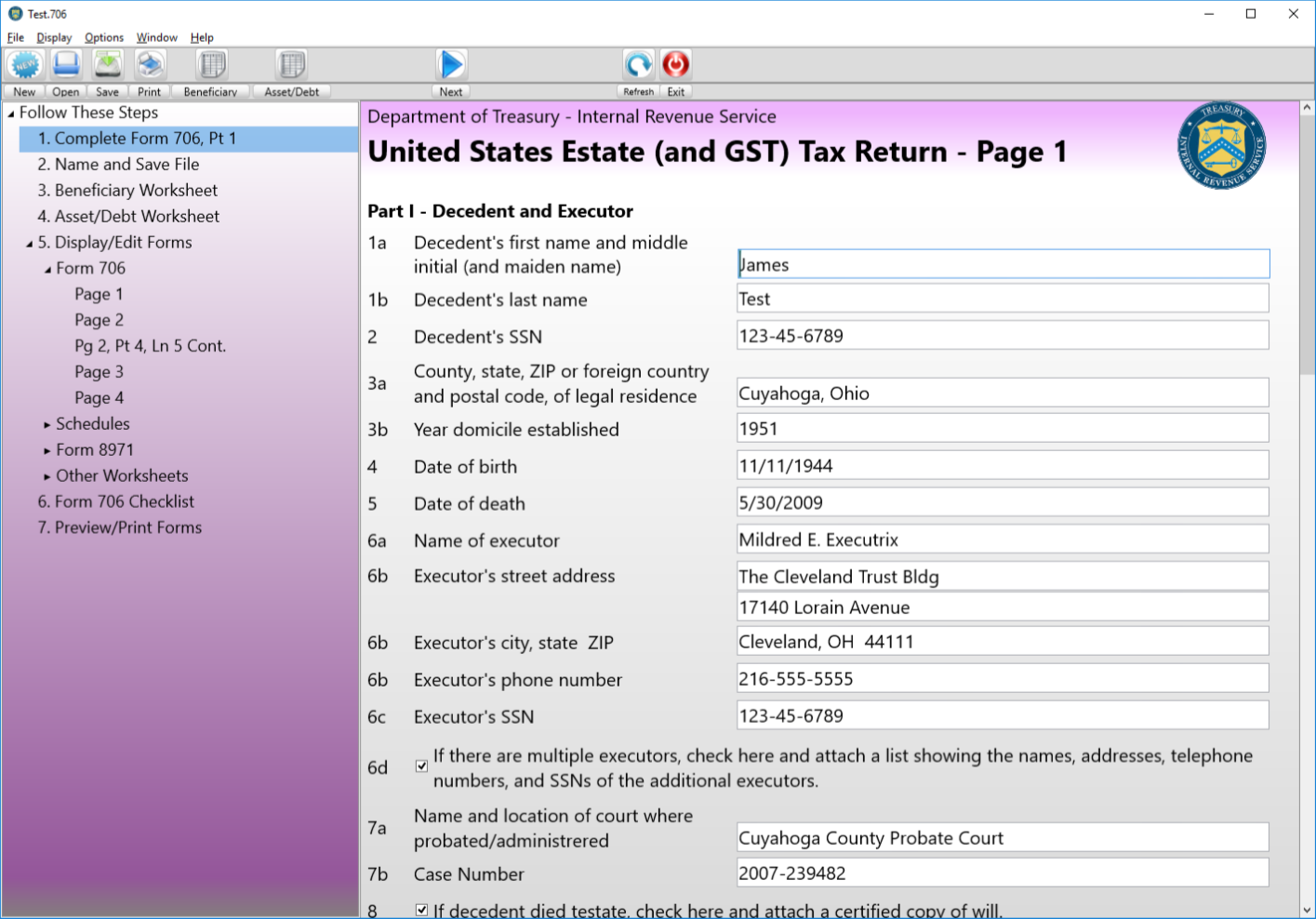
Task: Click the Beneficiary button label
Action: 210,92
